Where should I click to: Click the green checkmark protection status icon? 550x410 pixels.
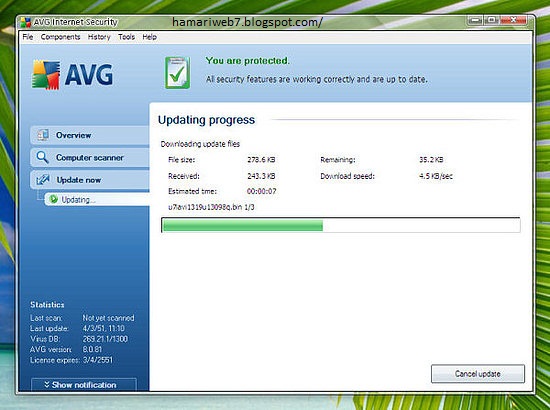pos(177,73)
